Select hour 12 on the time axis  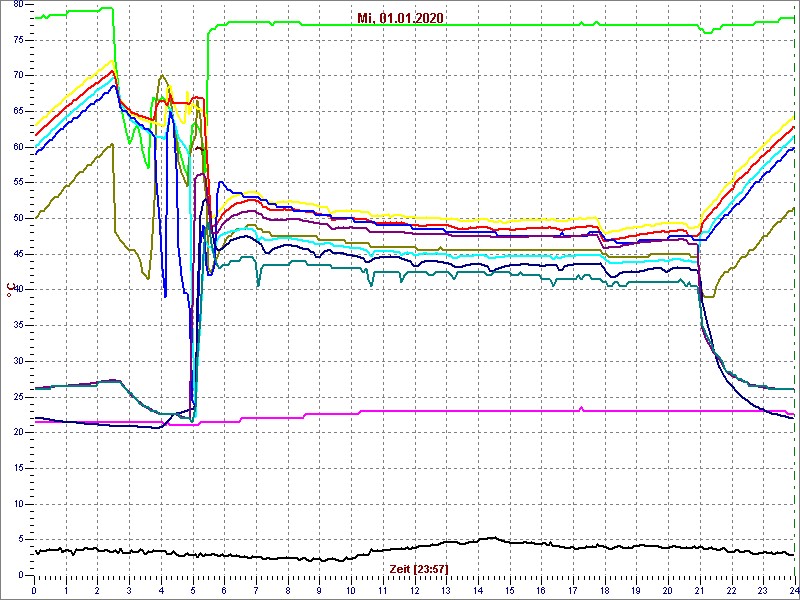[x=414, y=591]
